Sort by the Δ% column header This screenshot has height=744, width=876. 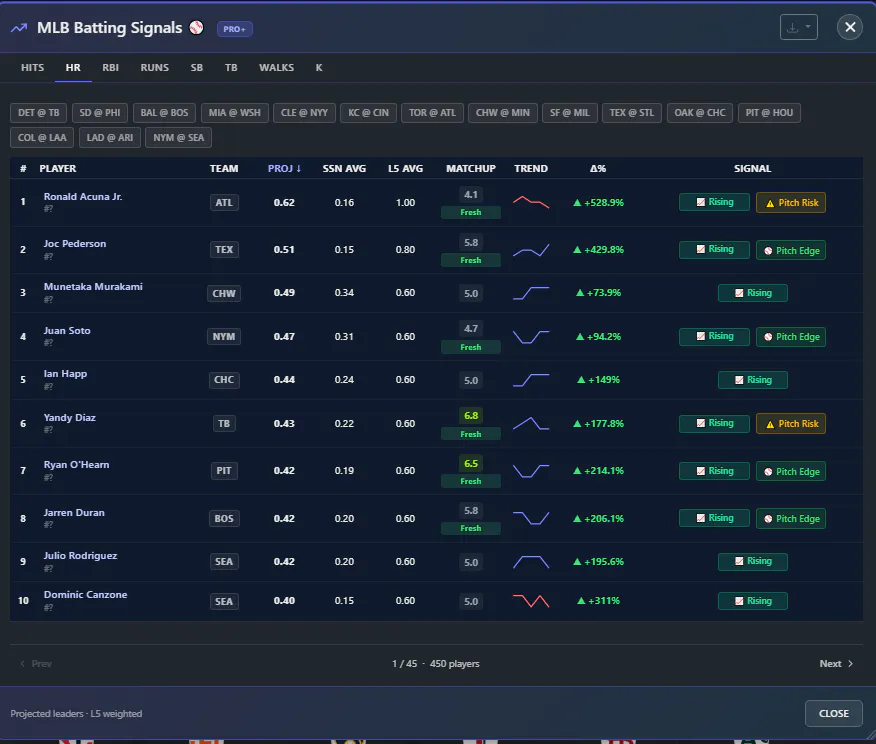(598, 169)
